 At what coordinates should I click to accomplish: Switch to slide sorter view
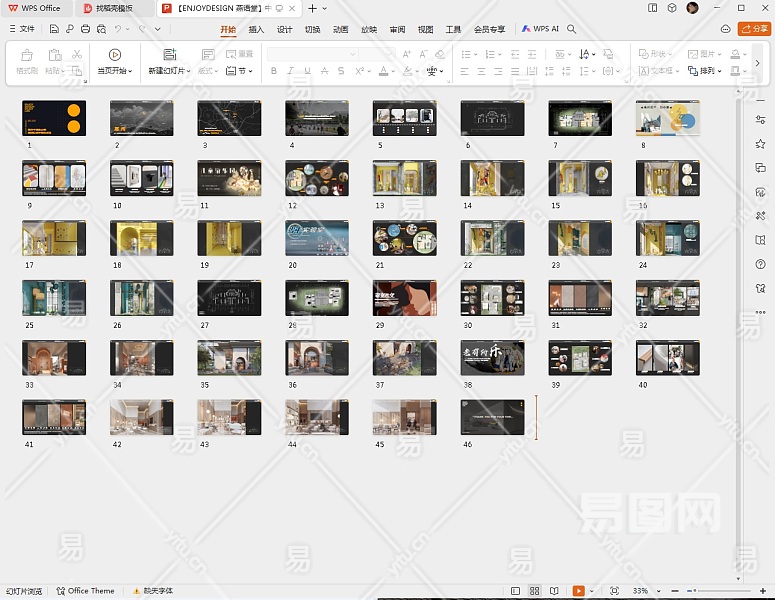coord(535,591)
